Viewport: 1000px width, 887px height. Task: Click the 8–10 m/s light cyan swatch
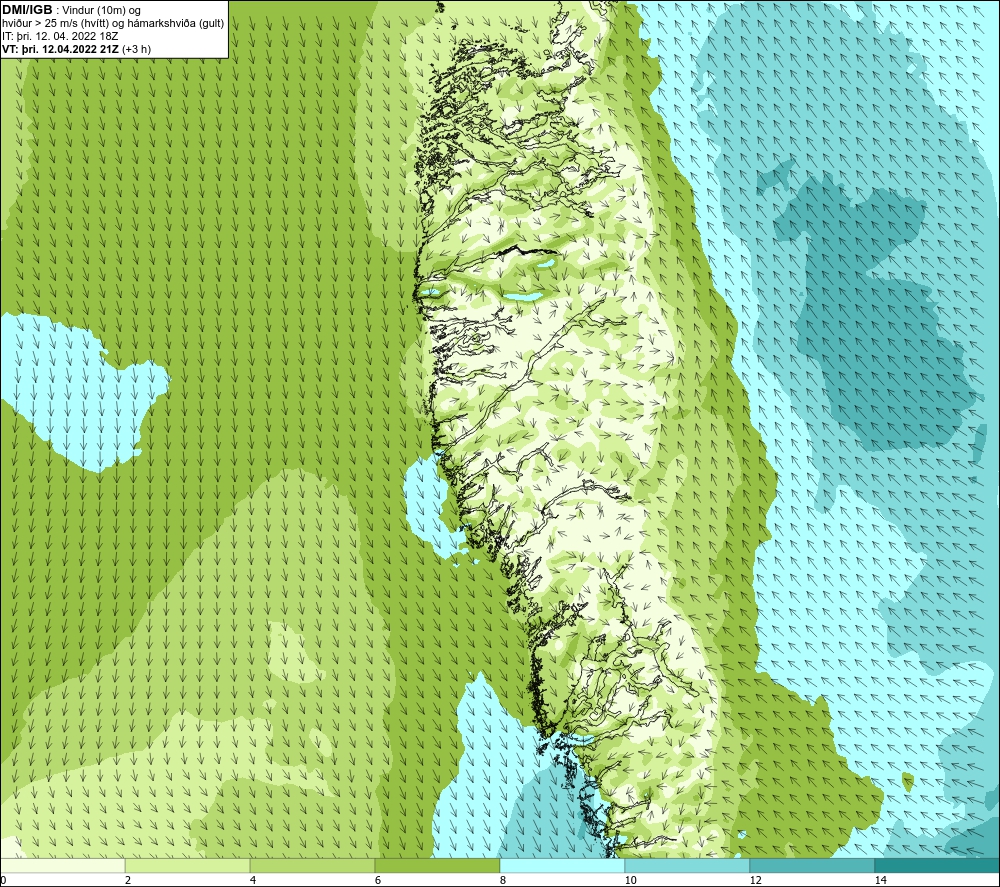562,866
